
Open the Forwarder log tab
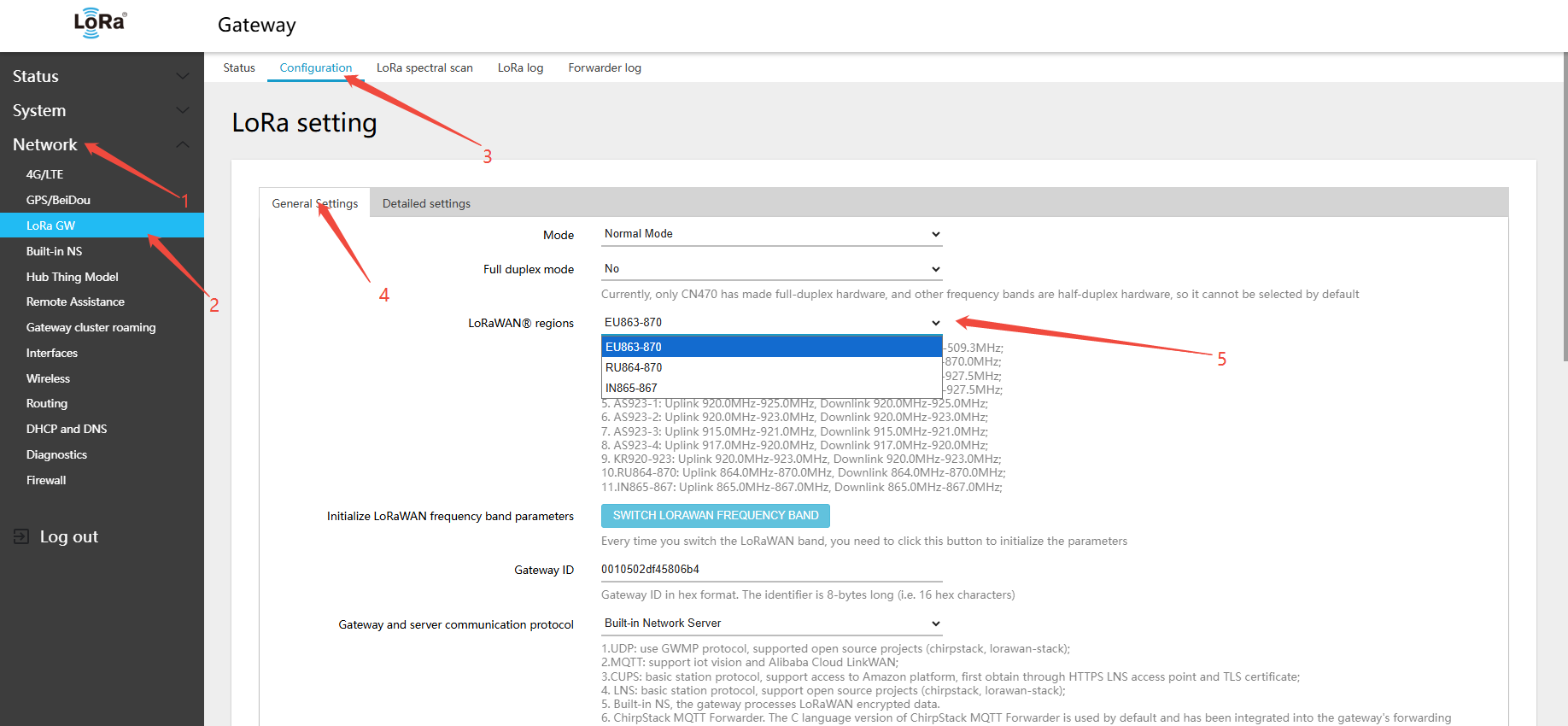click(605, 67)
